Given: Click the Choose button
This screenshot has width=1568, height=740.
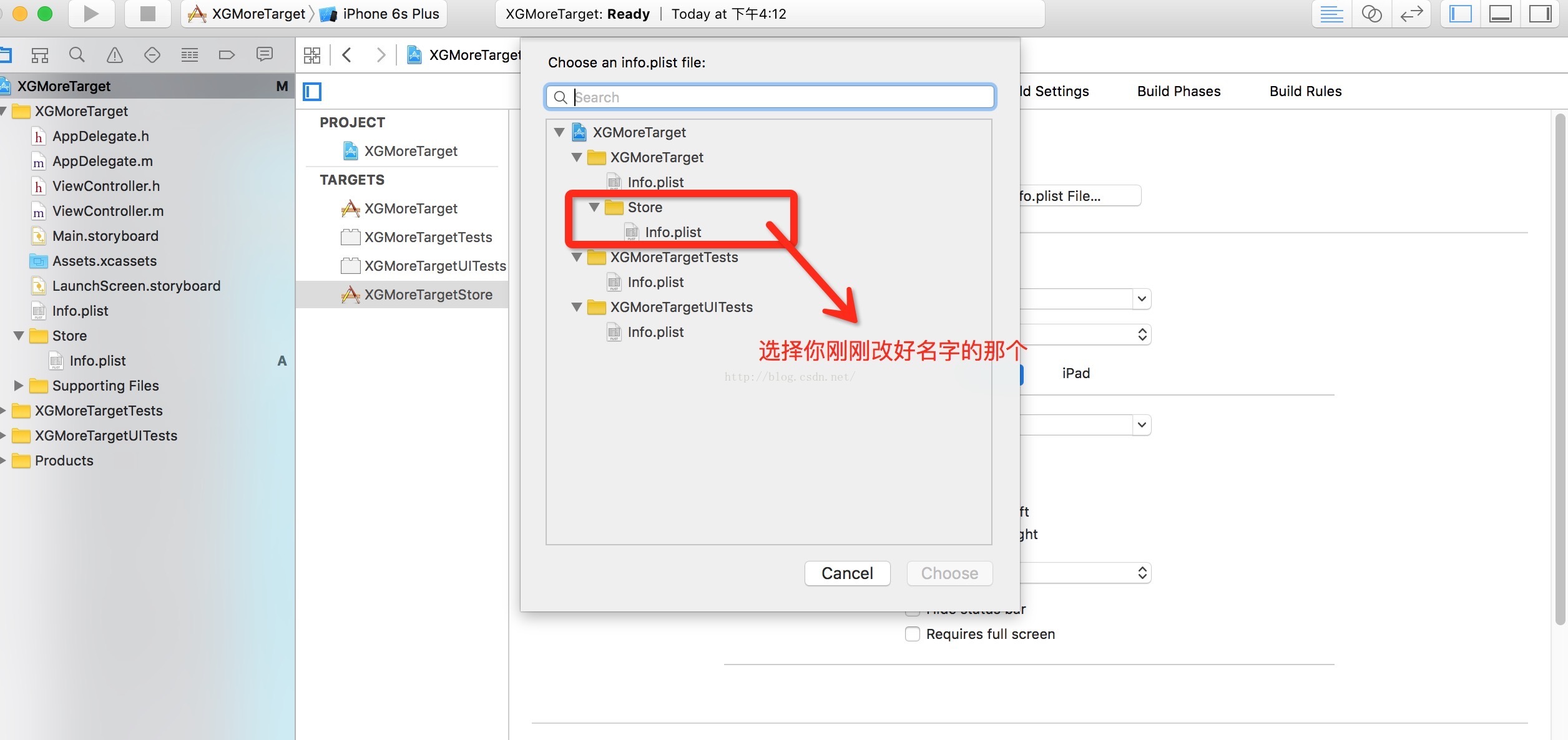Looking at the screenshot, I should (x=949, y=573).
